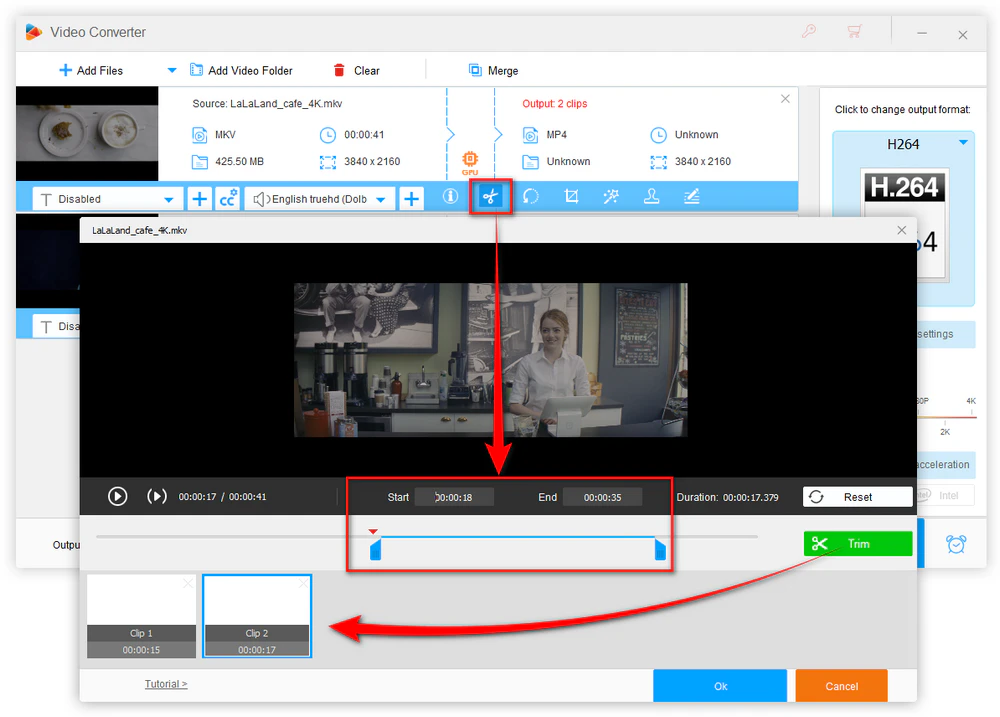Screen dimensions: 1000x717
Task: Click the left blue trim handle
Action: click(x=376, y=549)
